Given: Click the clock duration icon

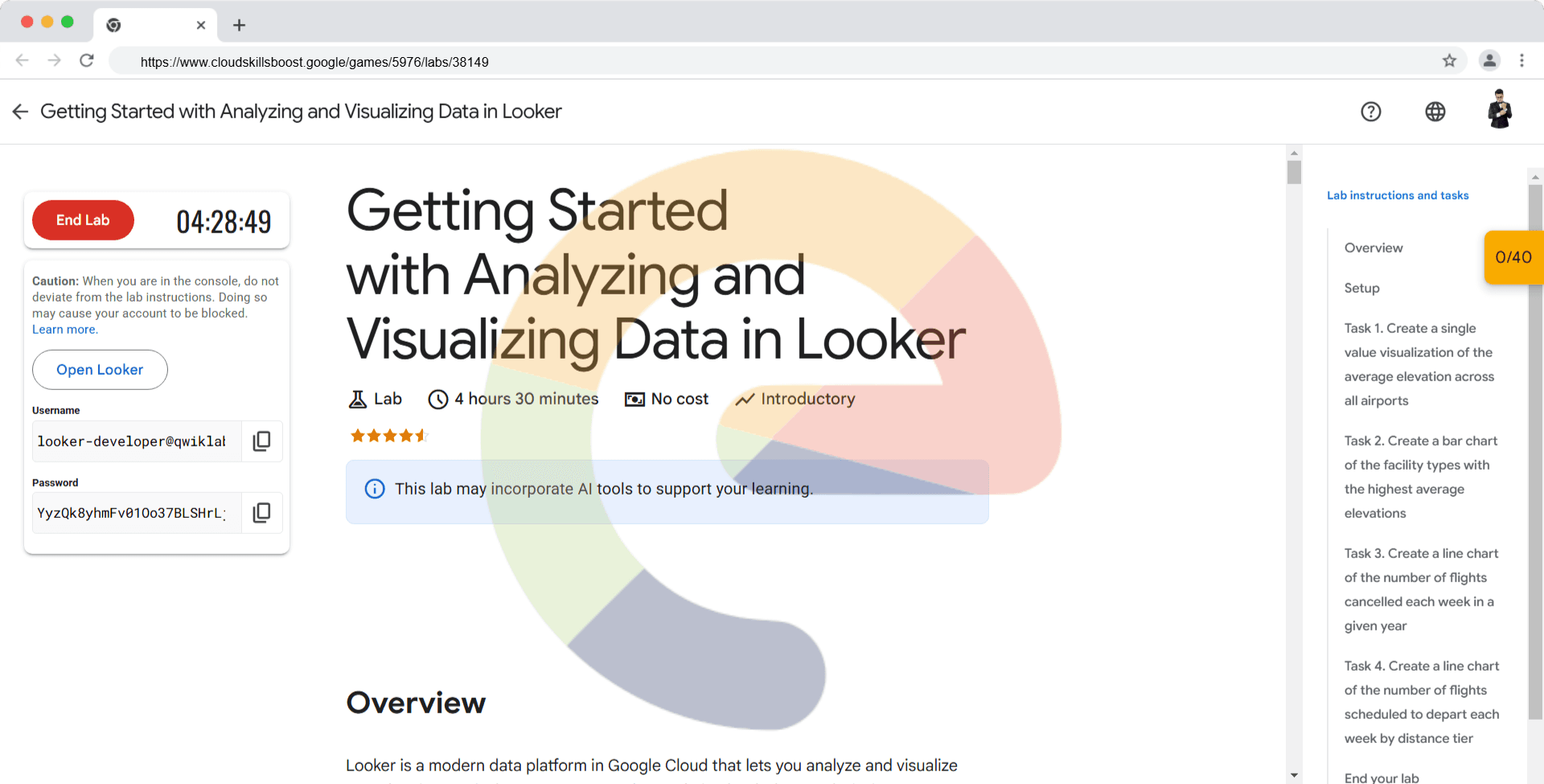Looking at the screenshot, I should point(438,399).
